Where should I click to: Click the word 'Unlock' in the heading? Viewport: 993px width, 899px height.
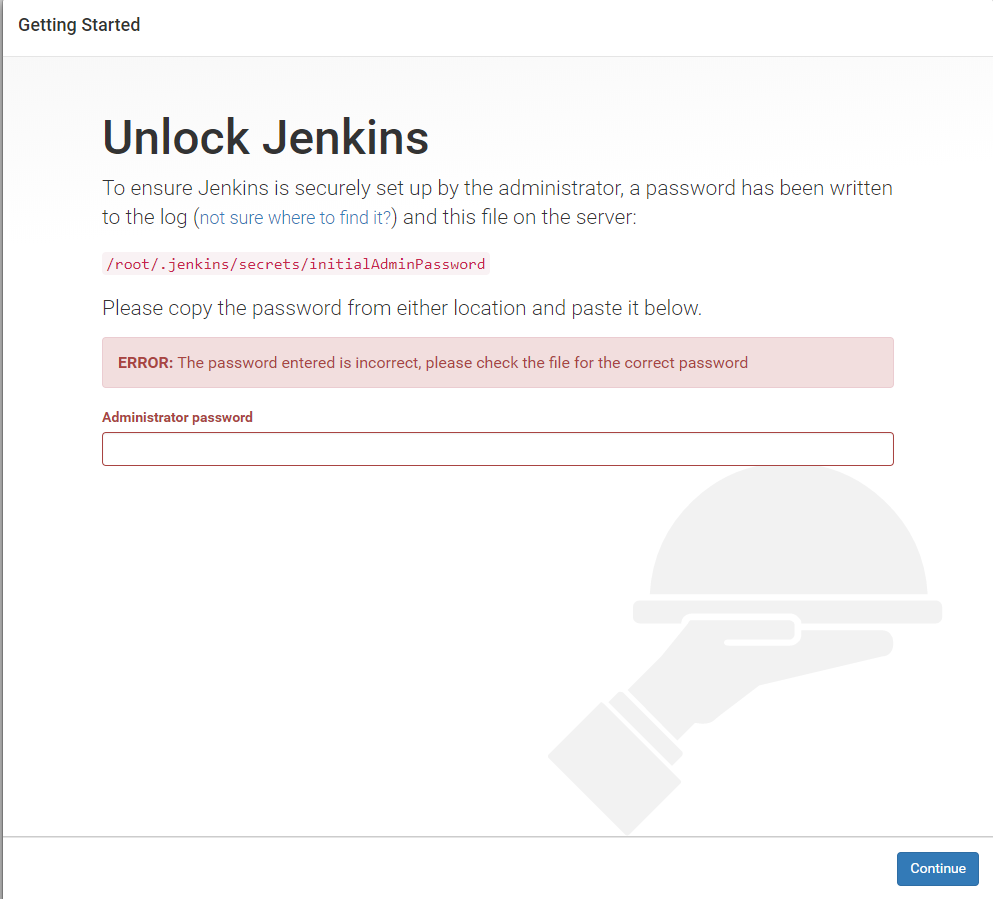tap(176, 138)
